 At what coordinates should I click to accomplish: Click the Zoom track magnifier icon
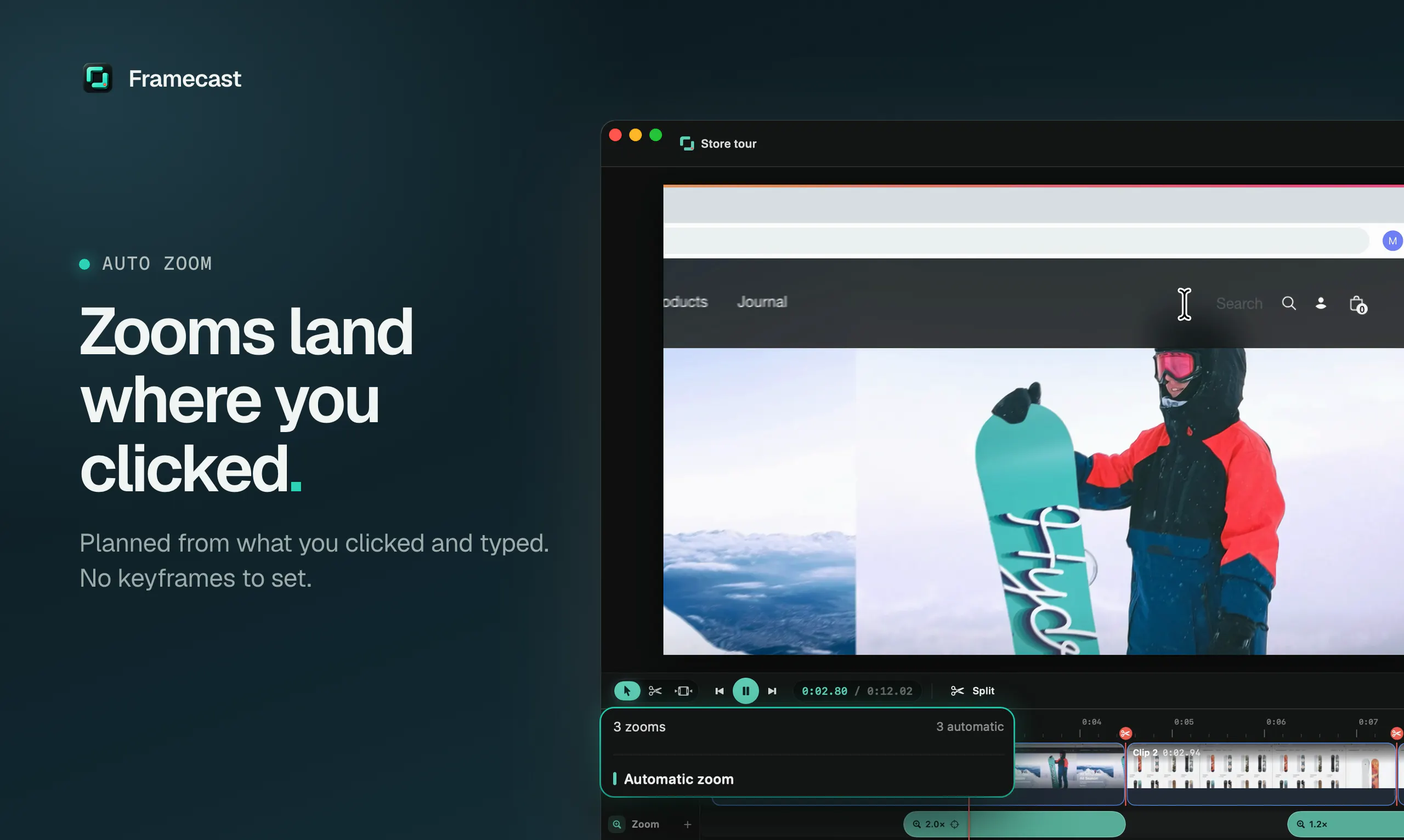coord(617,824)
